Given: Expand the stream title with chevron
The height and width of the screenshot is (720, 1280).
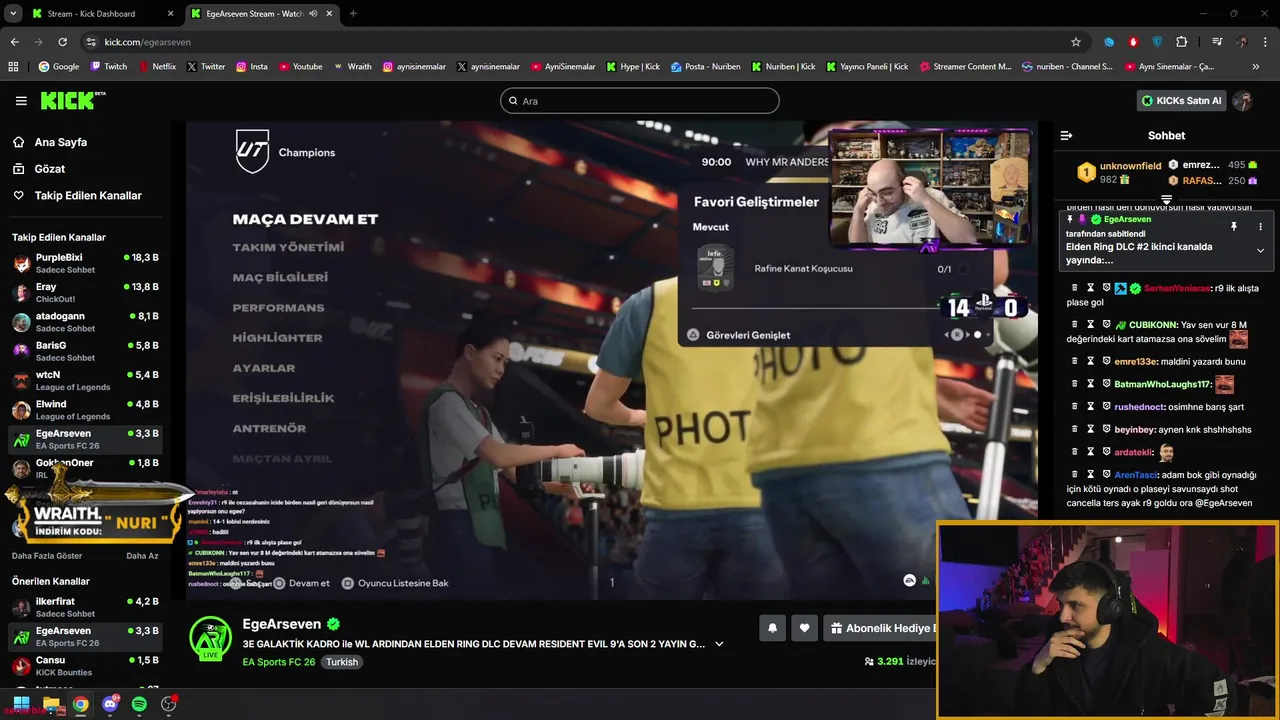Looking at the screenshot, I should (x=719, y=645).
